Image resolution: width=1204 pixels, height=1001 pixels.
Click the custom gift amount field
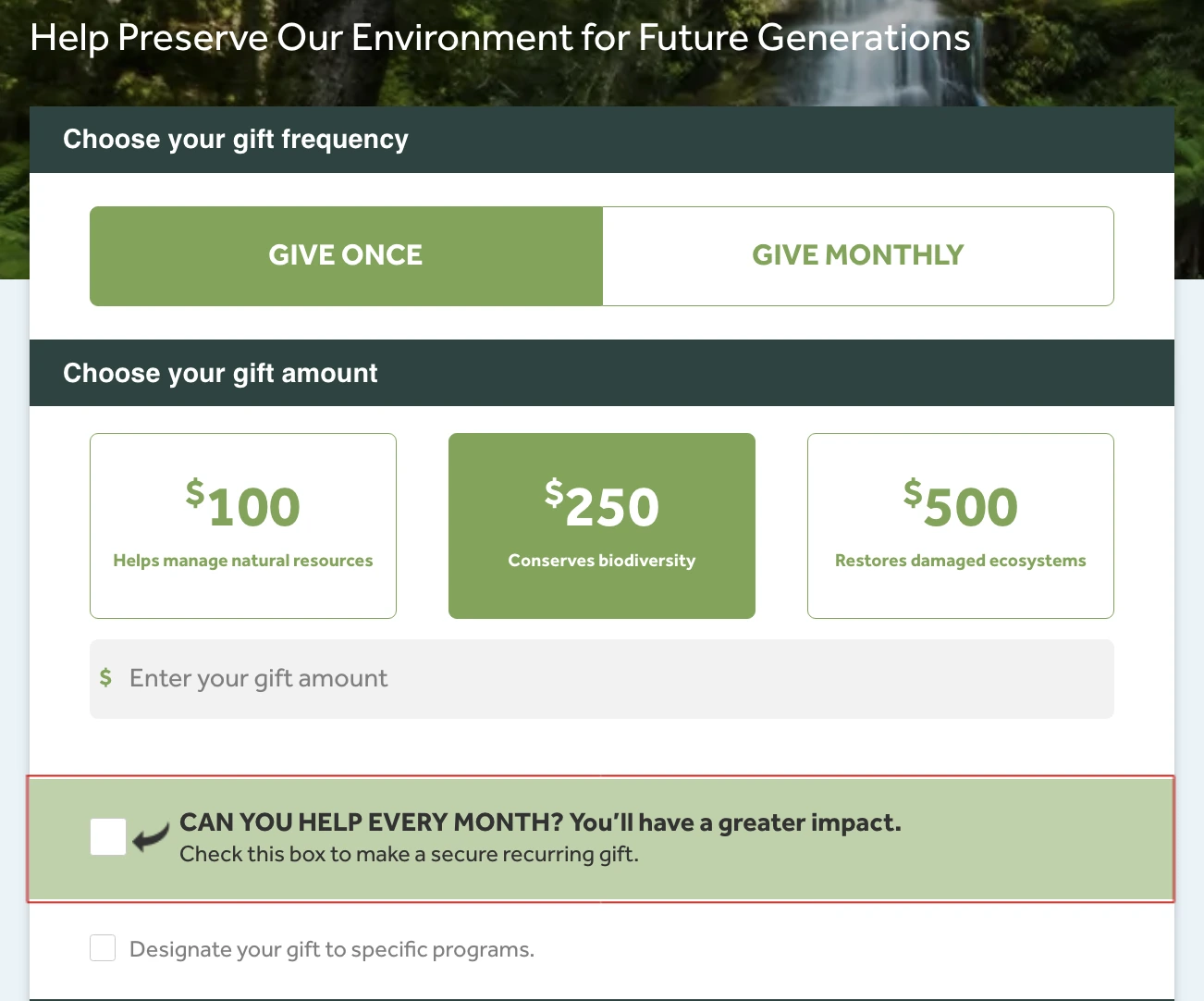610,679
